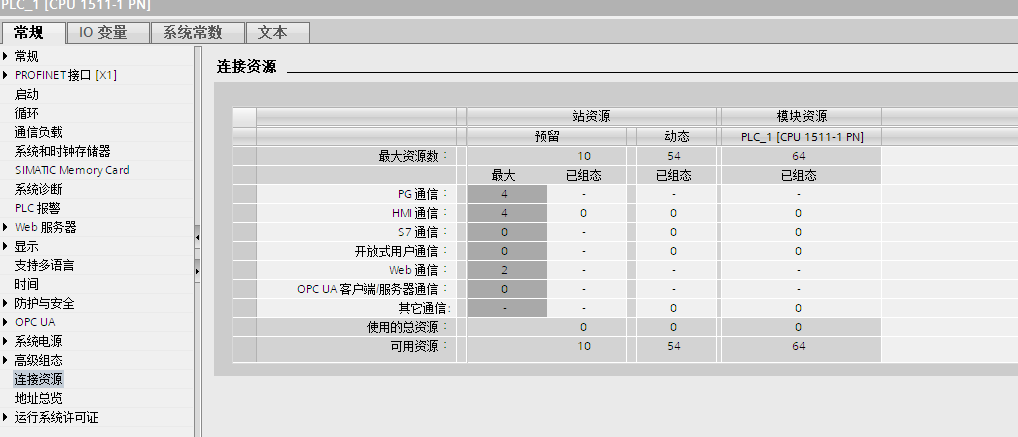Expand the PROFINET 接口 [X1] node arrow
1018x437 pixels.
pyautogui.click(x=6, y=75)
